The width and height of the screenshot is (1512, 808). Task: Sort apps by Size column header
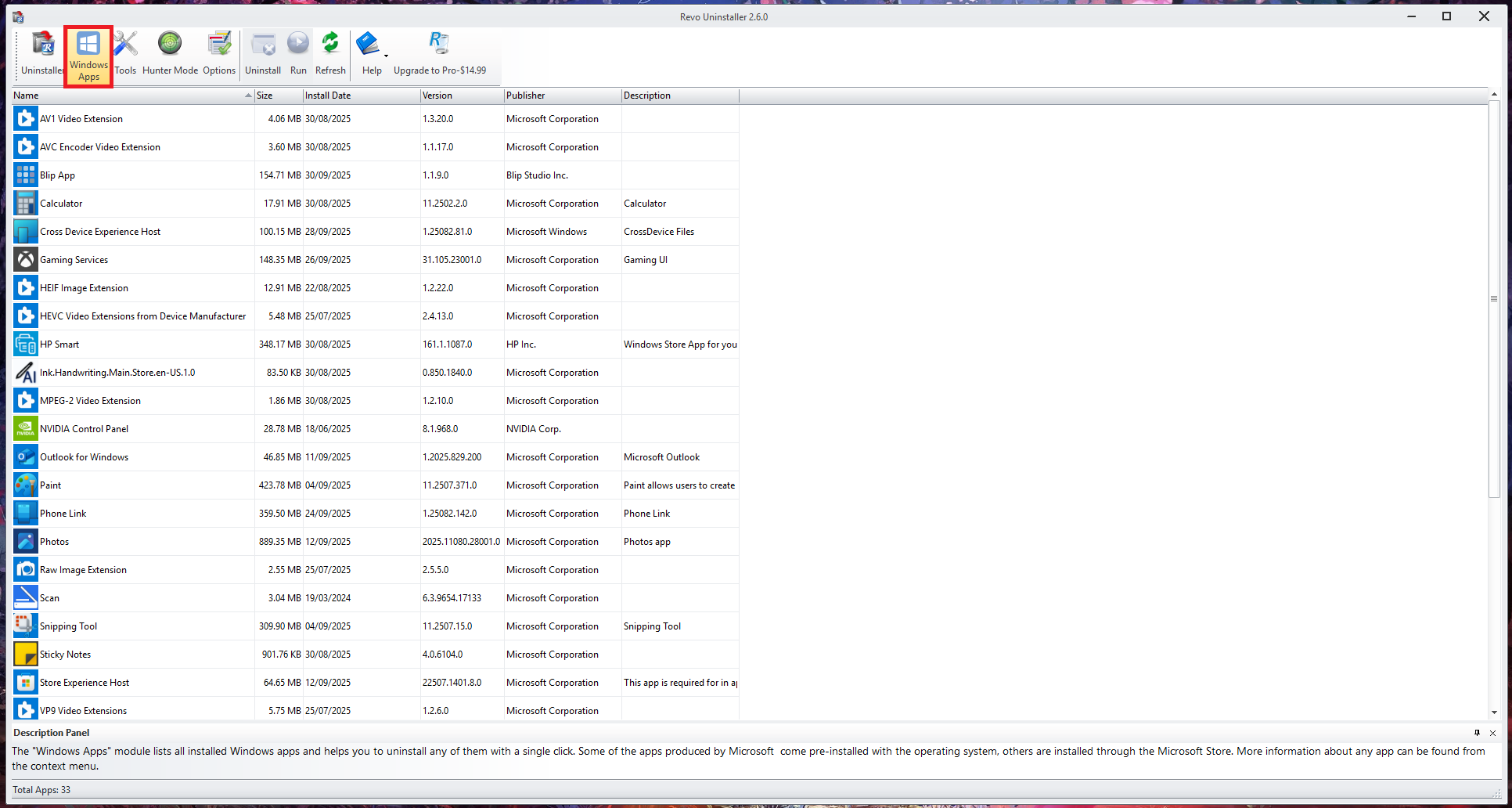click(278, 96)
